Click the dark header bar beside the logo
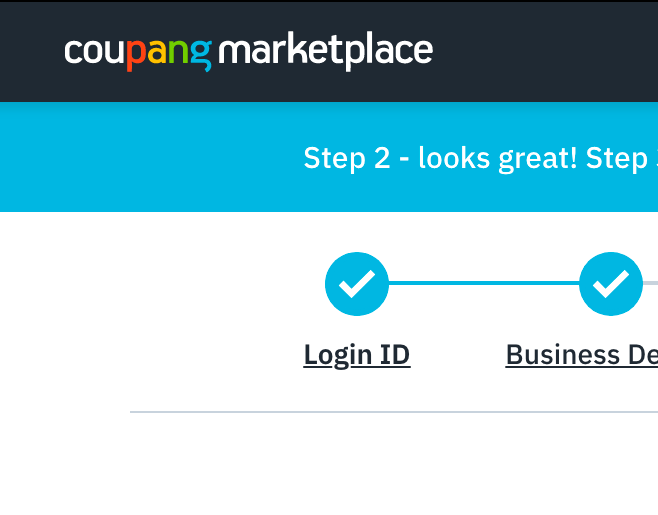 (x=546, y=51)
